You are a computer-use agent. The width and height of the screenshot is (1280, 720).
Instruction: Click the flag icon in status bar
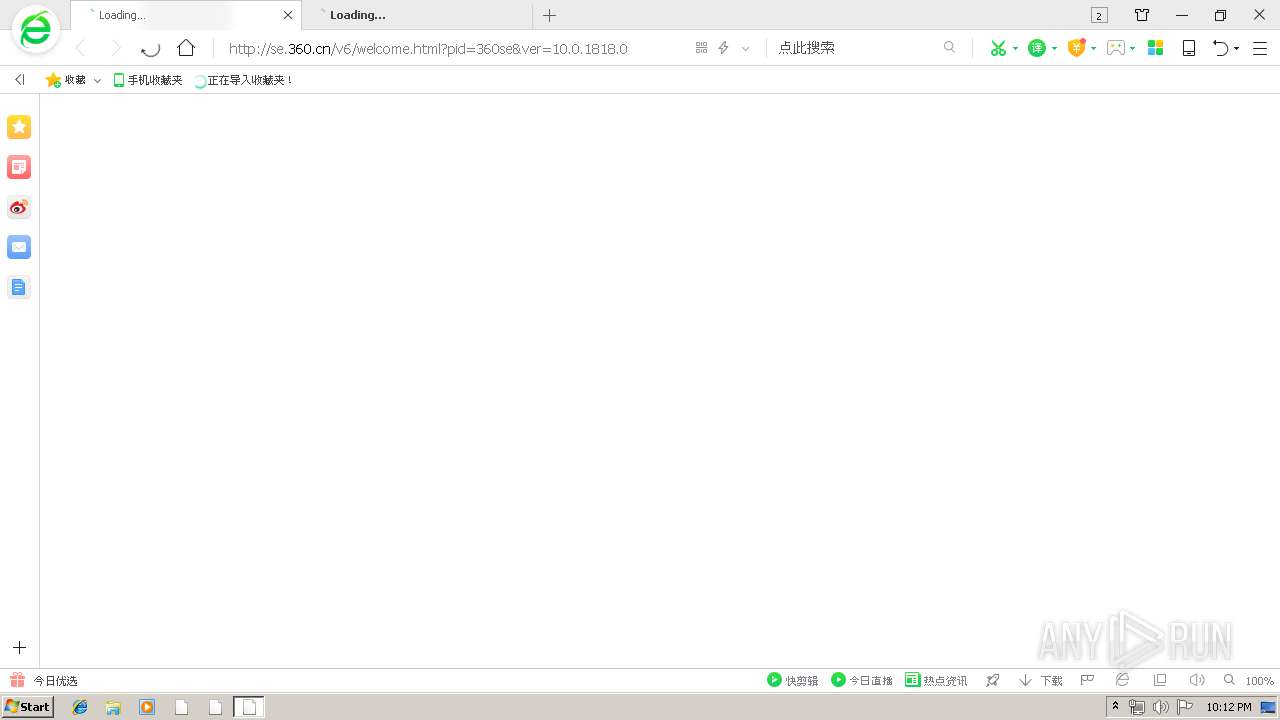click(x=1088, y=680)
